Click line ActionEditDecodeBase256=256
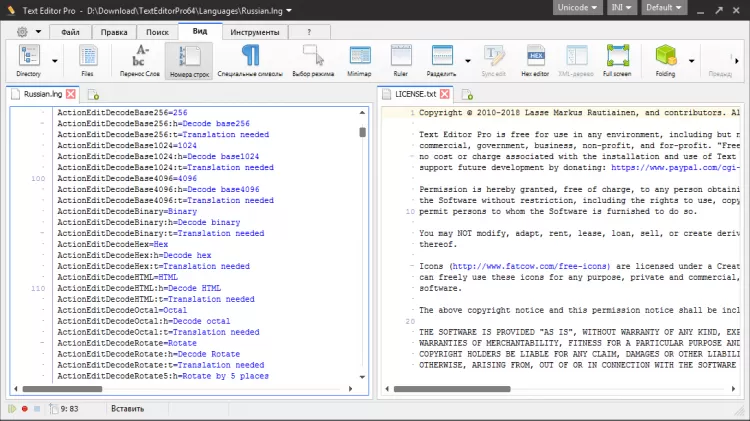This screenshot has width=750, height=421. click(122, 112)
